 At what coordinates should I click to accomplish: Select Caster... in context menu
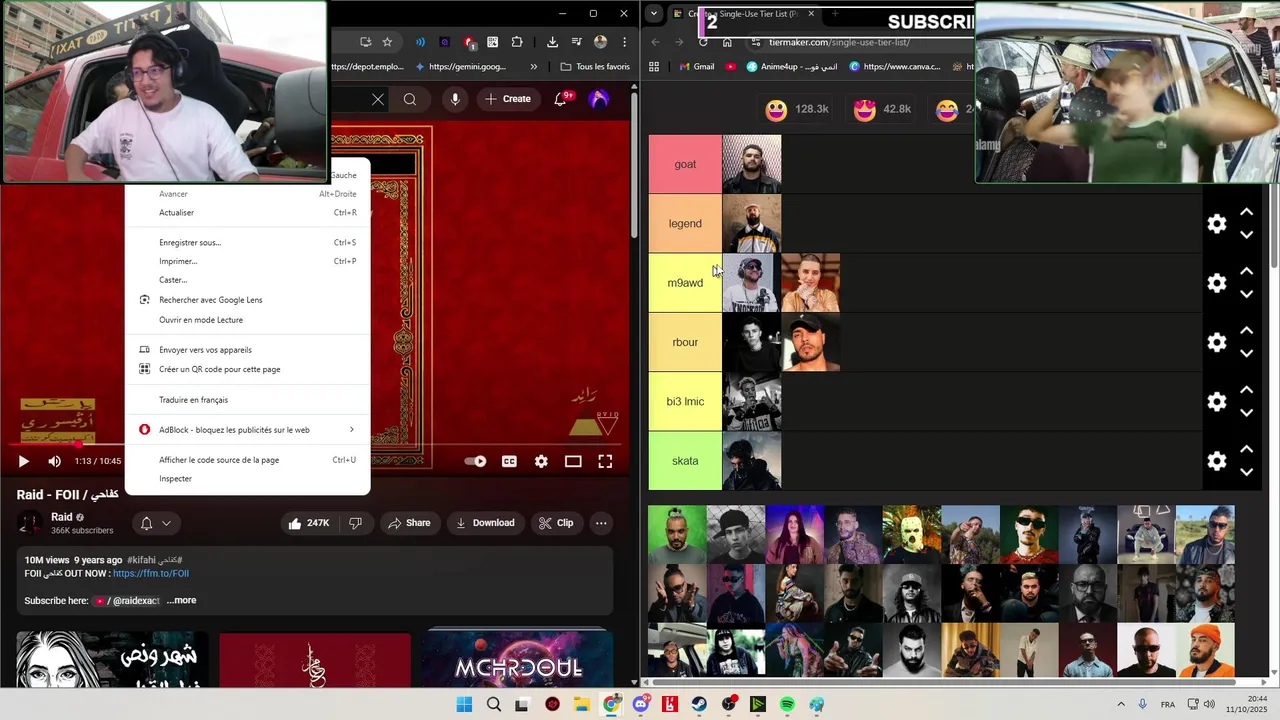click(247, 280)
